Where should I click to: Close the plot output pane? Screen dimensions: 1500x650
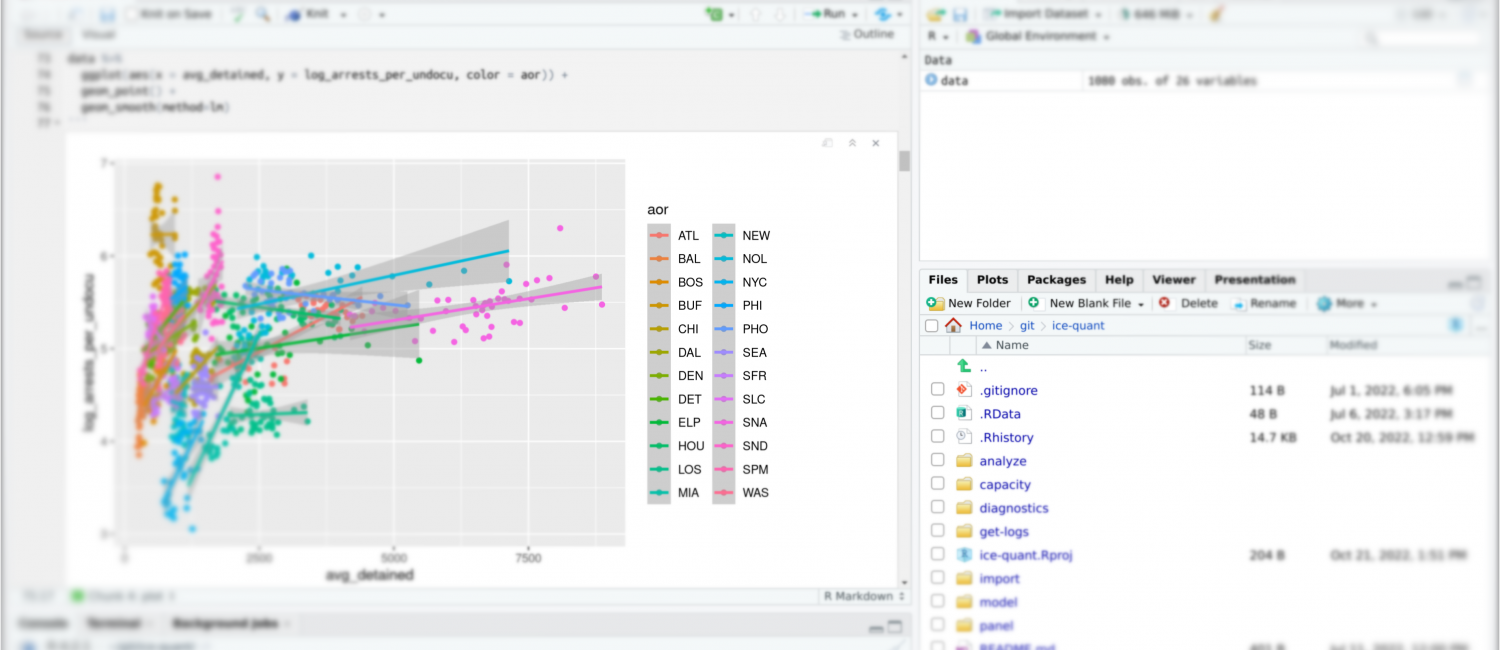coord(876,143)
